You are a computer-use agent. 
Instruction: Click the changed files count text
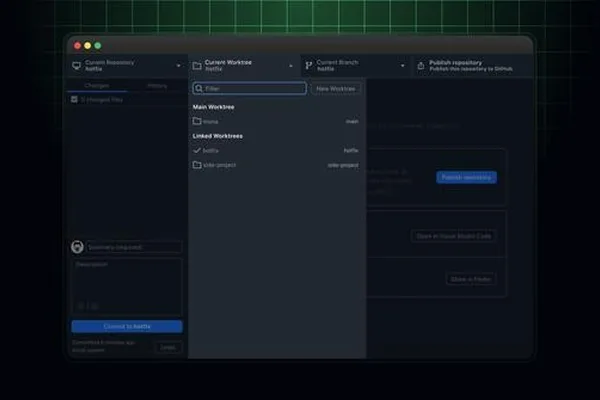pyautogui.click(x=102, y=100)
